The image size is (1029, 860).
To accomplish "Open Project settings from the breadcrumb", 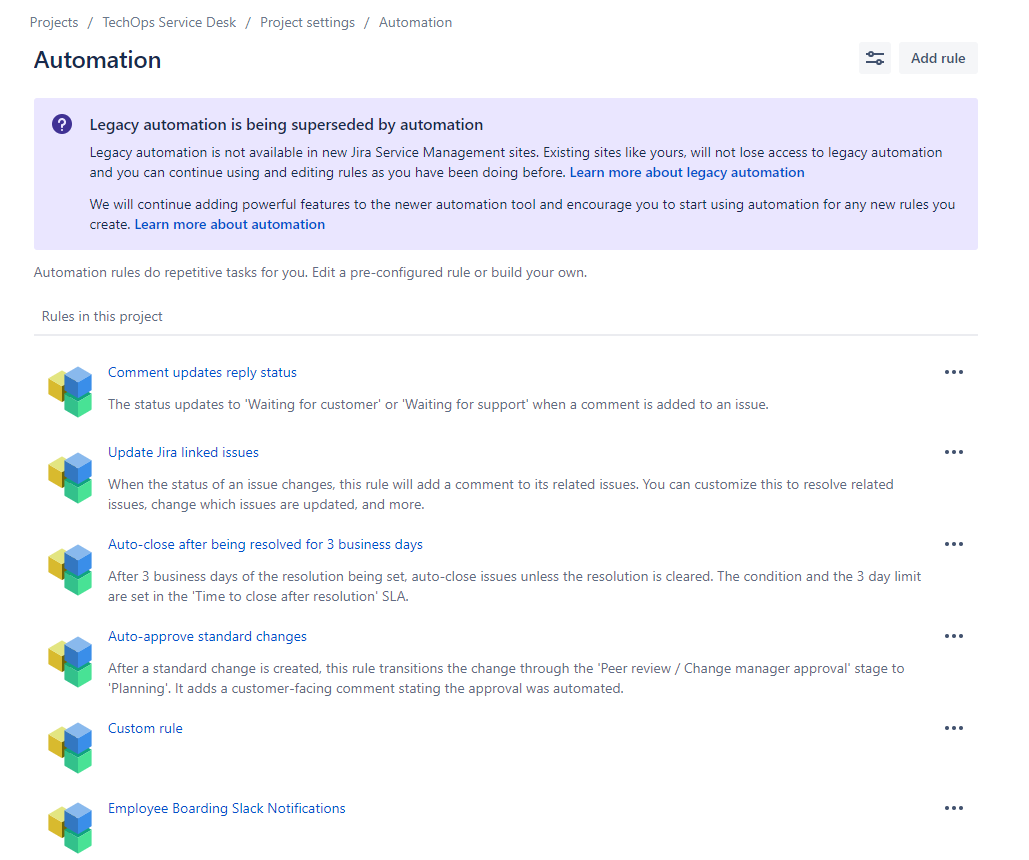I will (307, 22).
